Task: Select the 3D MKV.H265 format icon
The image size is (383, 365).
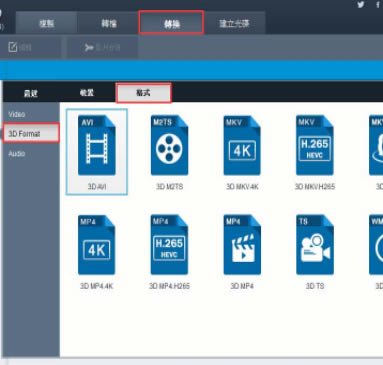Action: pos(315,145)
